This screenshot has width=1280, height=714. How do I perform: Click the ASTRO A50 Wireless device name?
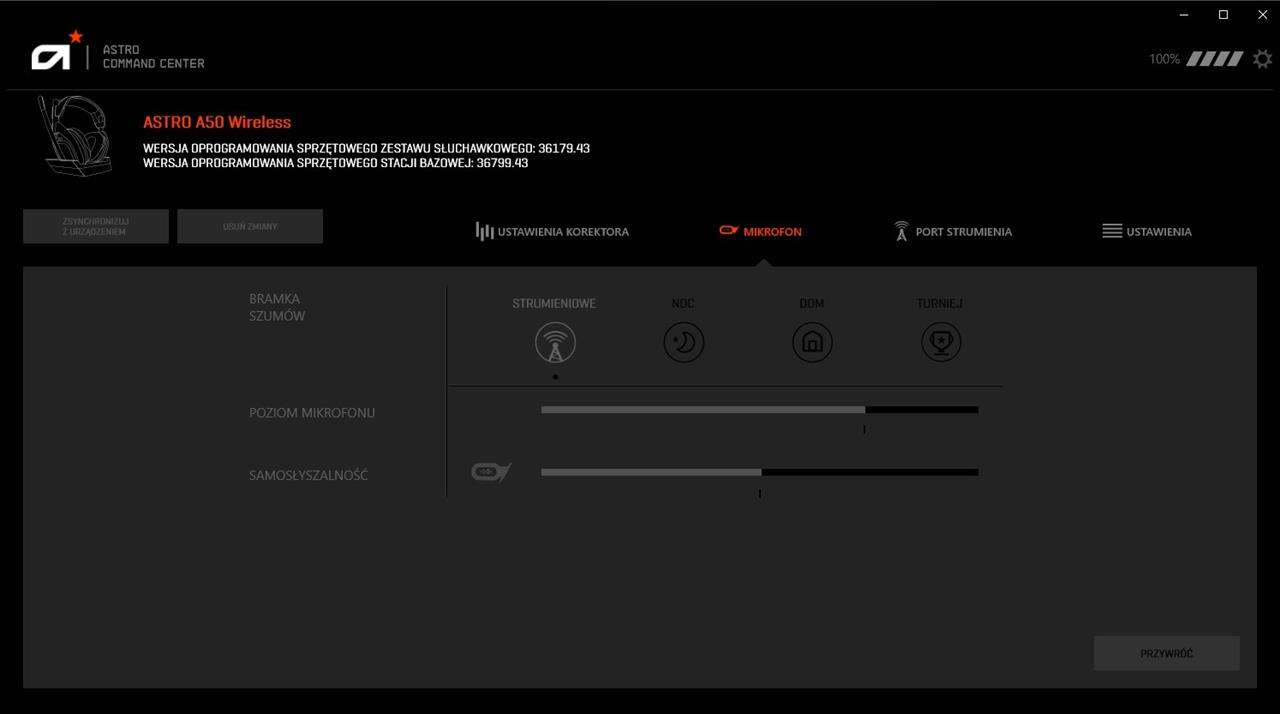[x=217, y=122]
